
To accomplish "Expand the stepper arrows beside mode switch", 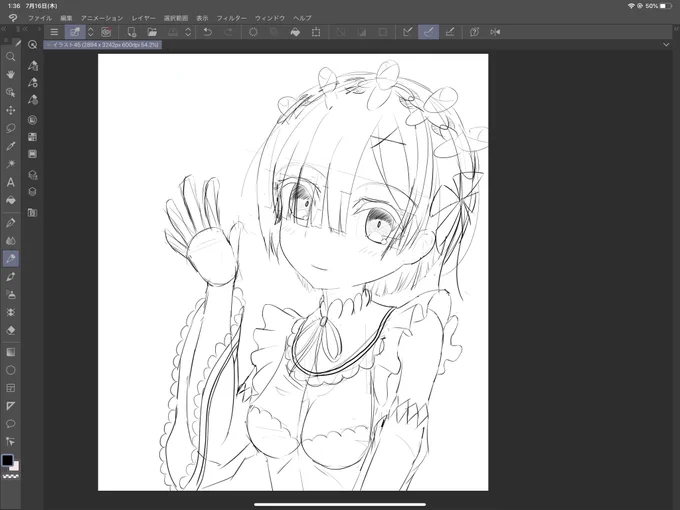I will (x=91, y=32).
